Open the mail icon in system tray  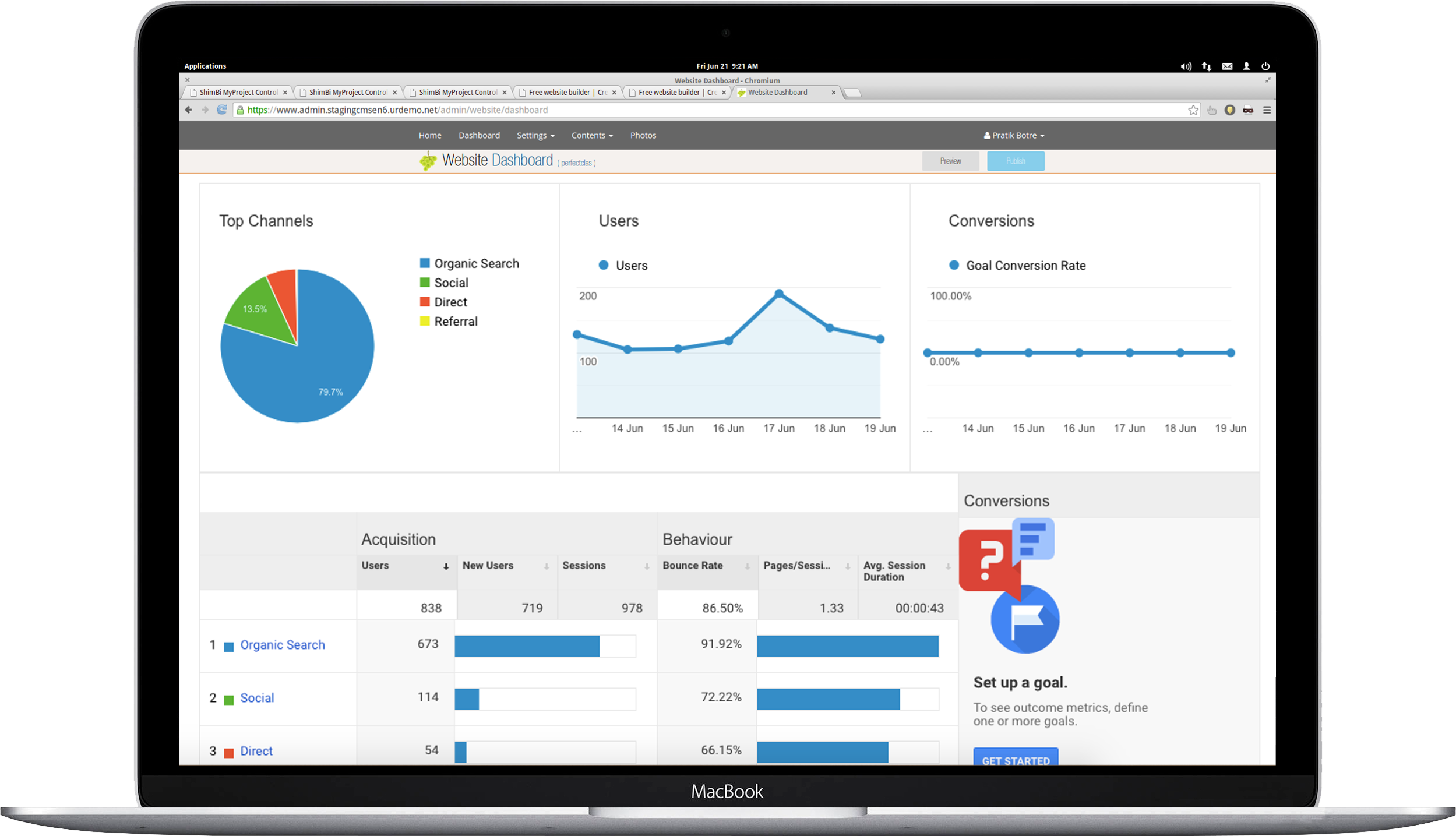[x=1227, y=66]
